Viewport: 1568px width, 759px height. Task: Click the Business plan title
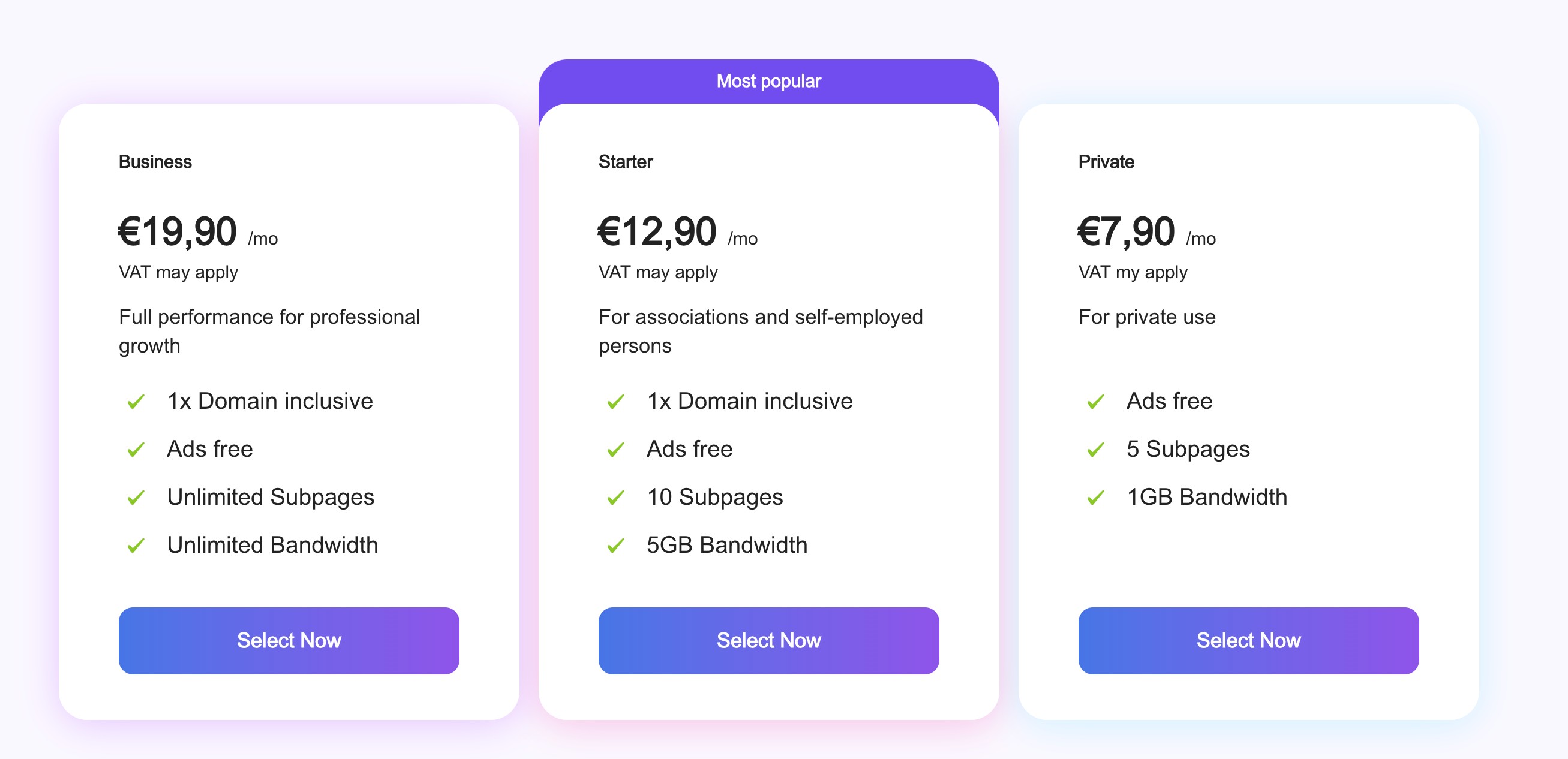coord(155,161)
